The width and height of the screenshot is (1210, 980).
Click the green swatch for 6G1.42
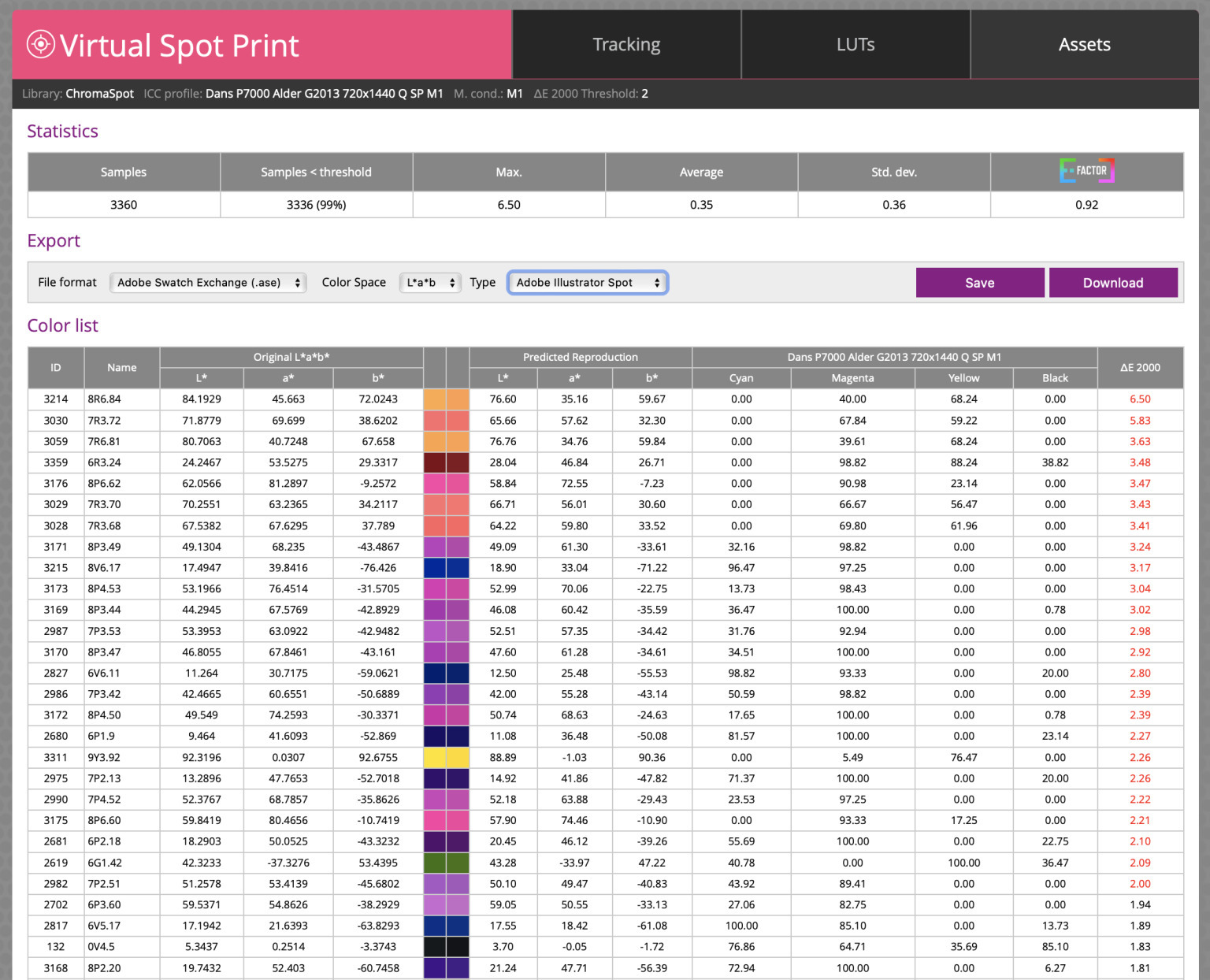446,863
